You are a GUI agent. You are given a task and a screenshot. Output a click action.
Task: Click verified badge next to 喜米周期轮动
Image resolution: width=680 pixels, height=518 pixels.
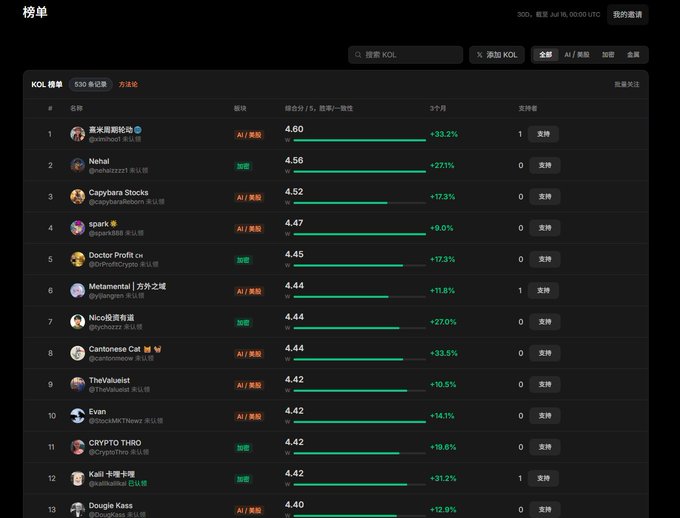(x=138, y=130)
